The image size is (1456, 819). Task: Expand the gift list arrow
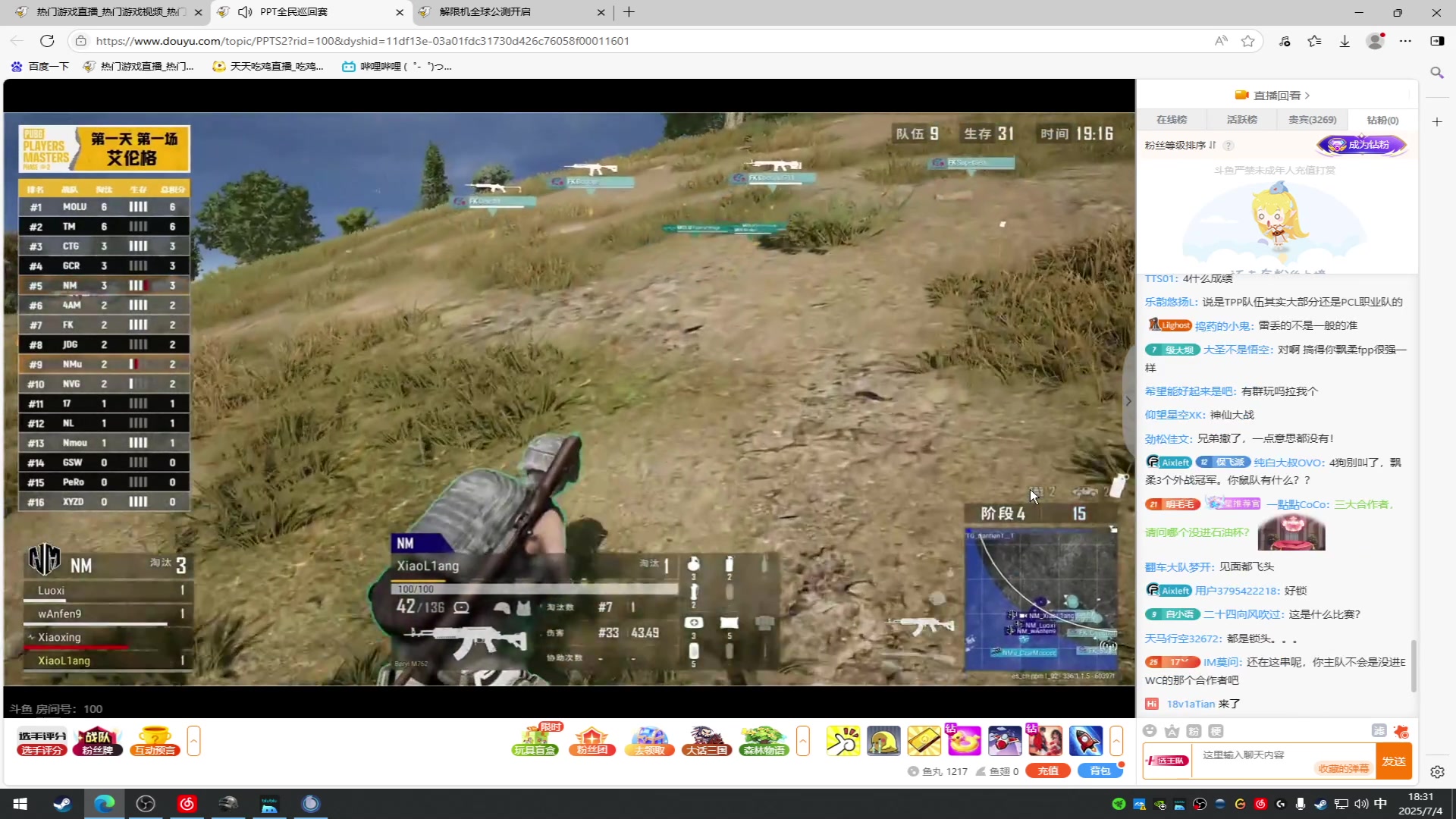point(1116,741)
